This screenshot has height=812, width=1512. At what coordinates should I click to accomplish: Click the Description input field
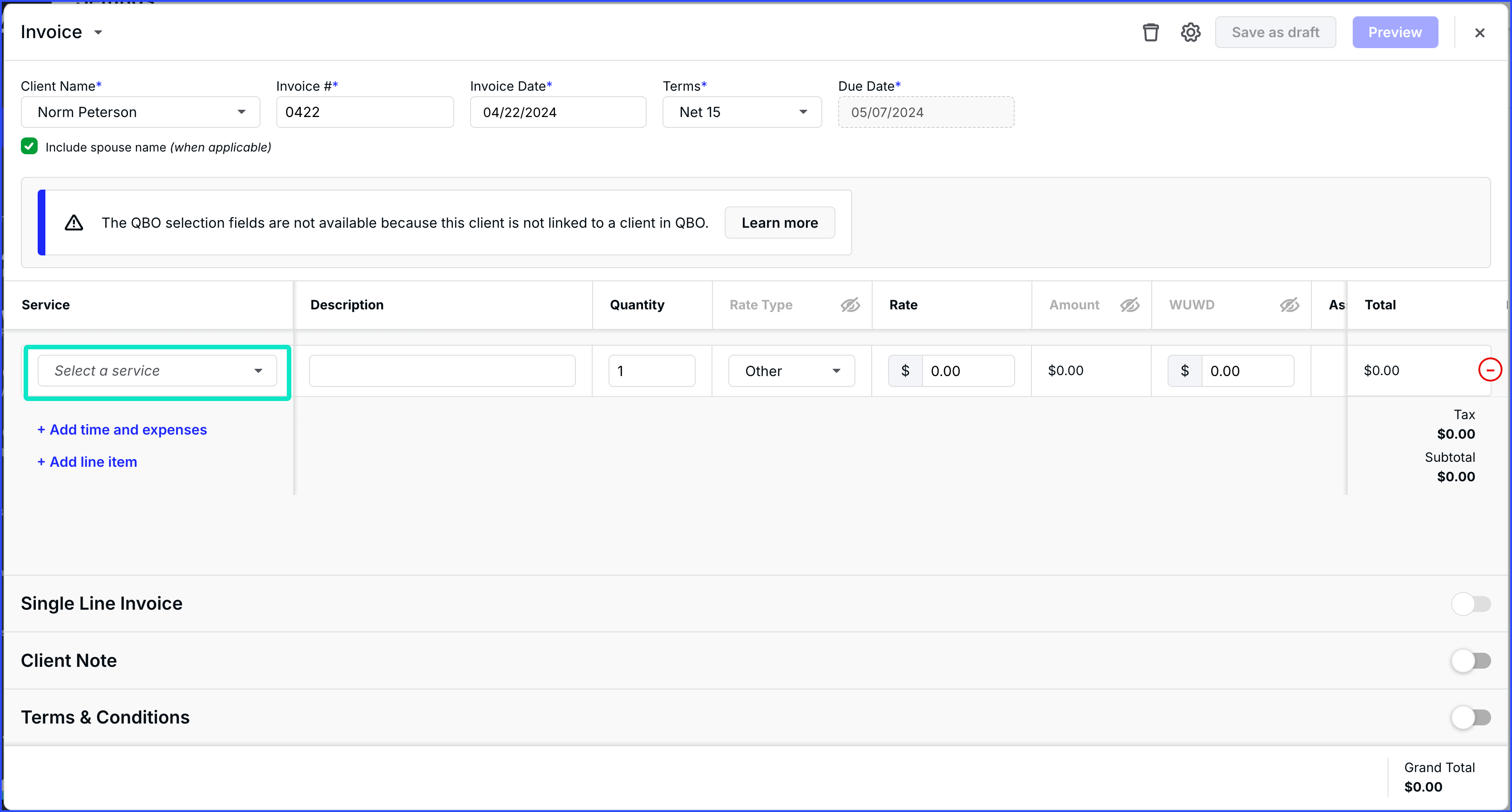coord(442,372)
